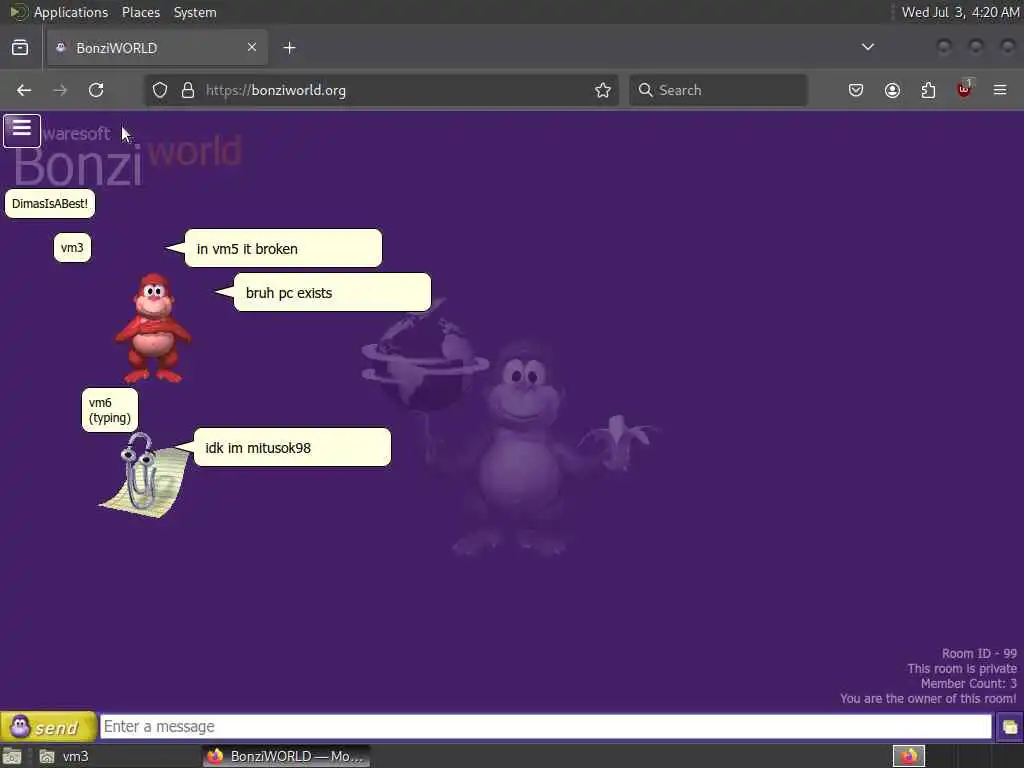
Task: Go forward in Firefox
Action: pyautogui.click(x=60, y=90)
